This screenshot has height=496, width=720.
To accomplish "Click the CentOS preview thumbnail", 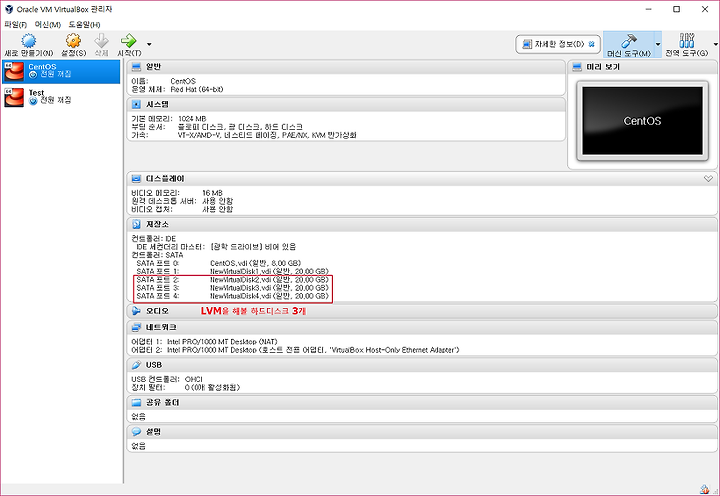I will 642,121.
